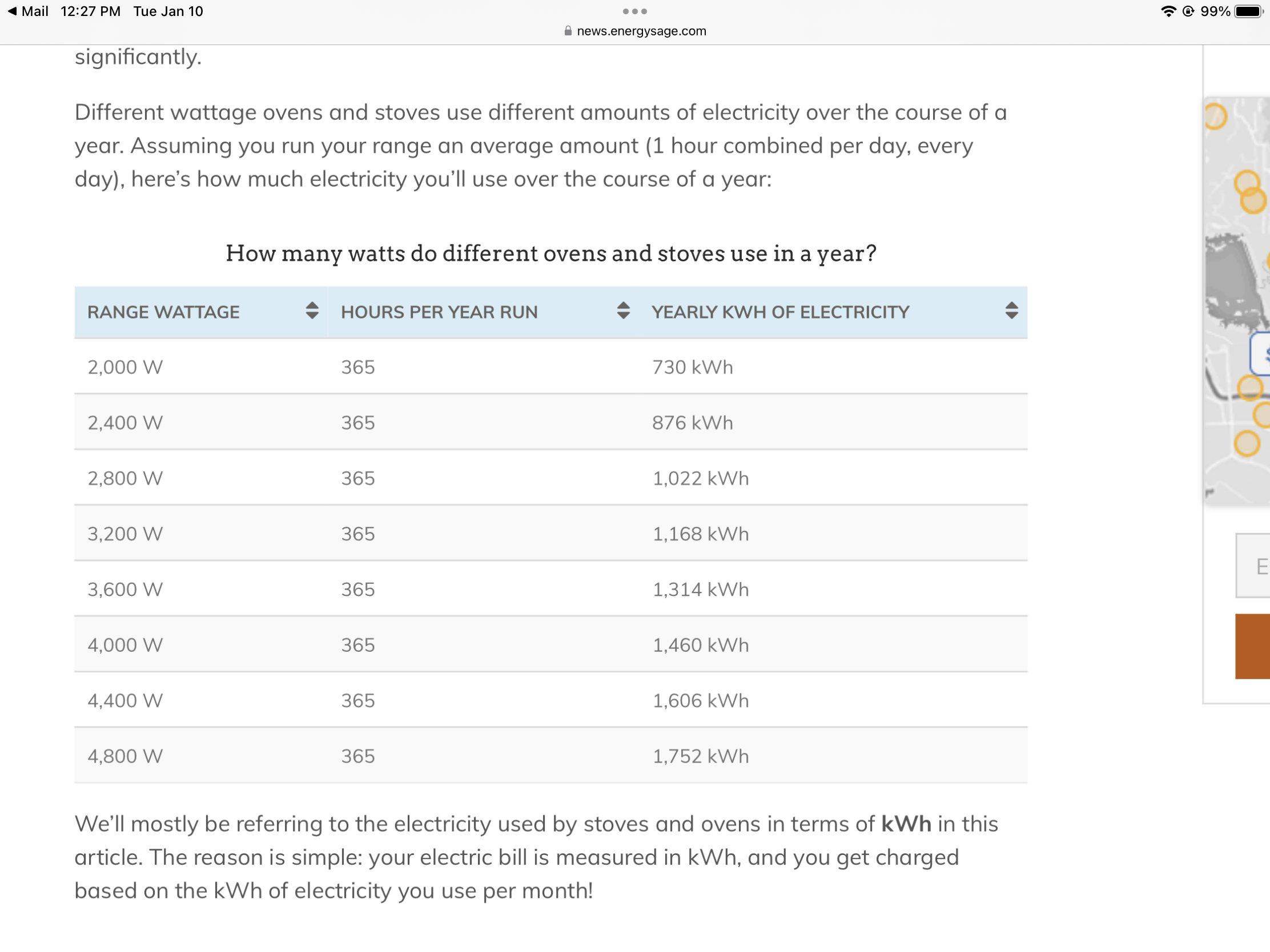The image size is (1270, 952).
Task: Tap the Hours Per Year Run header
Action: (439, 312)
